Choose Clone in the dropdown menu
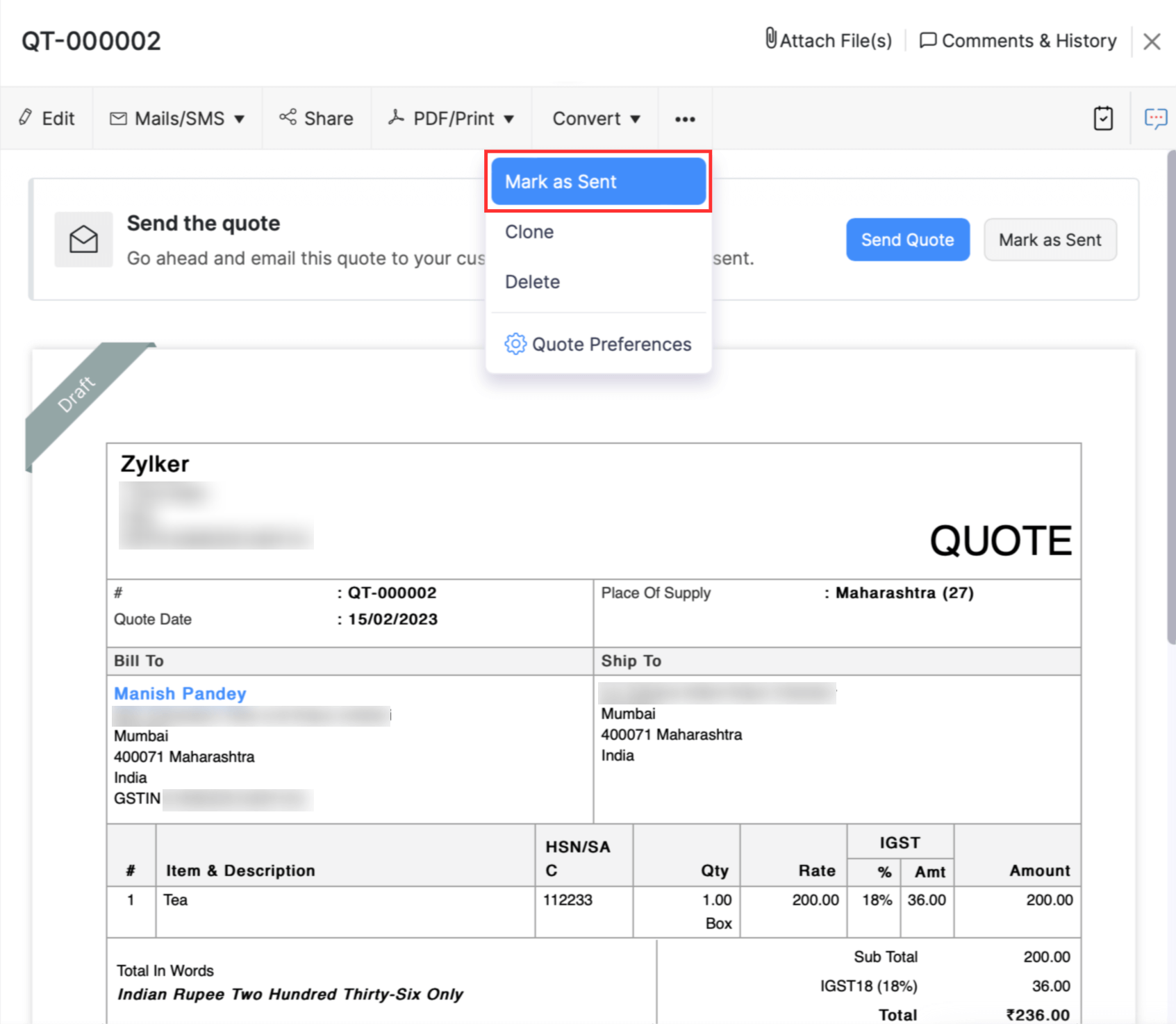Viewport: 1176px width, 1024px height. point(529,232)
